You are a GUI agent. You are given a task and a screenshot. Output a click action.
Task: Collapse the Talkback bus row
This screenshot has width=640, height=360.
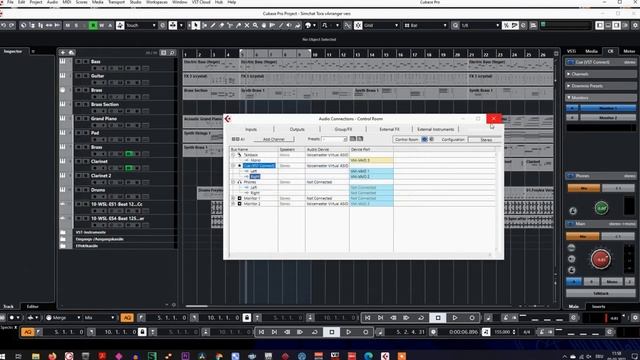point(233,155)
